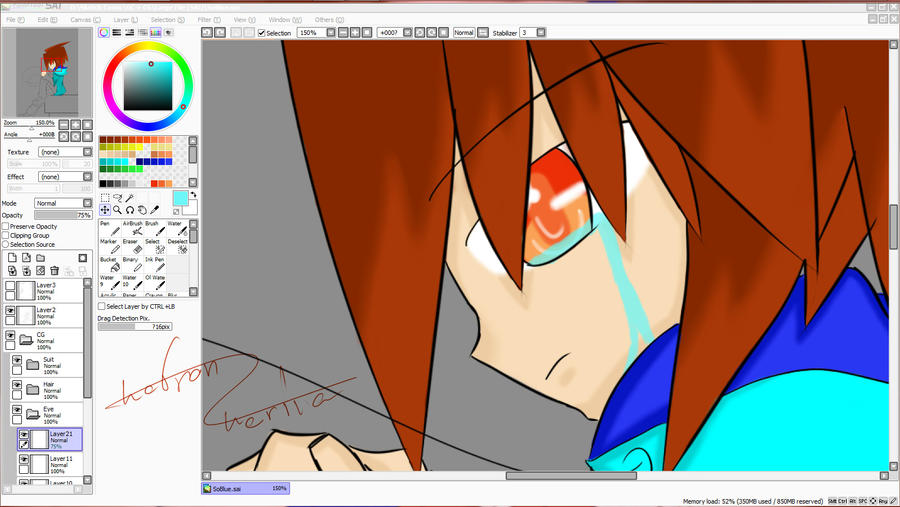
Task: Open the blending Mode dropdown
Action: (88, 203)
